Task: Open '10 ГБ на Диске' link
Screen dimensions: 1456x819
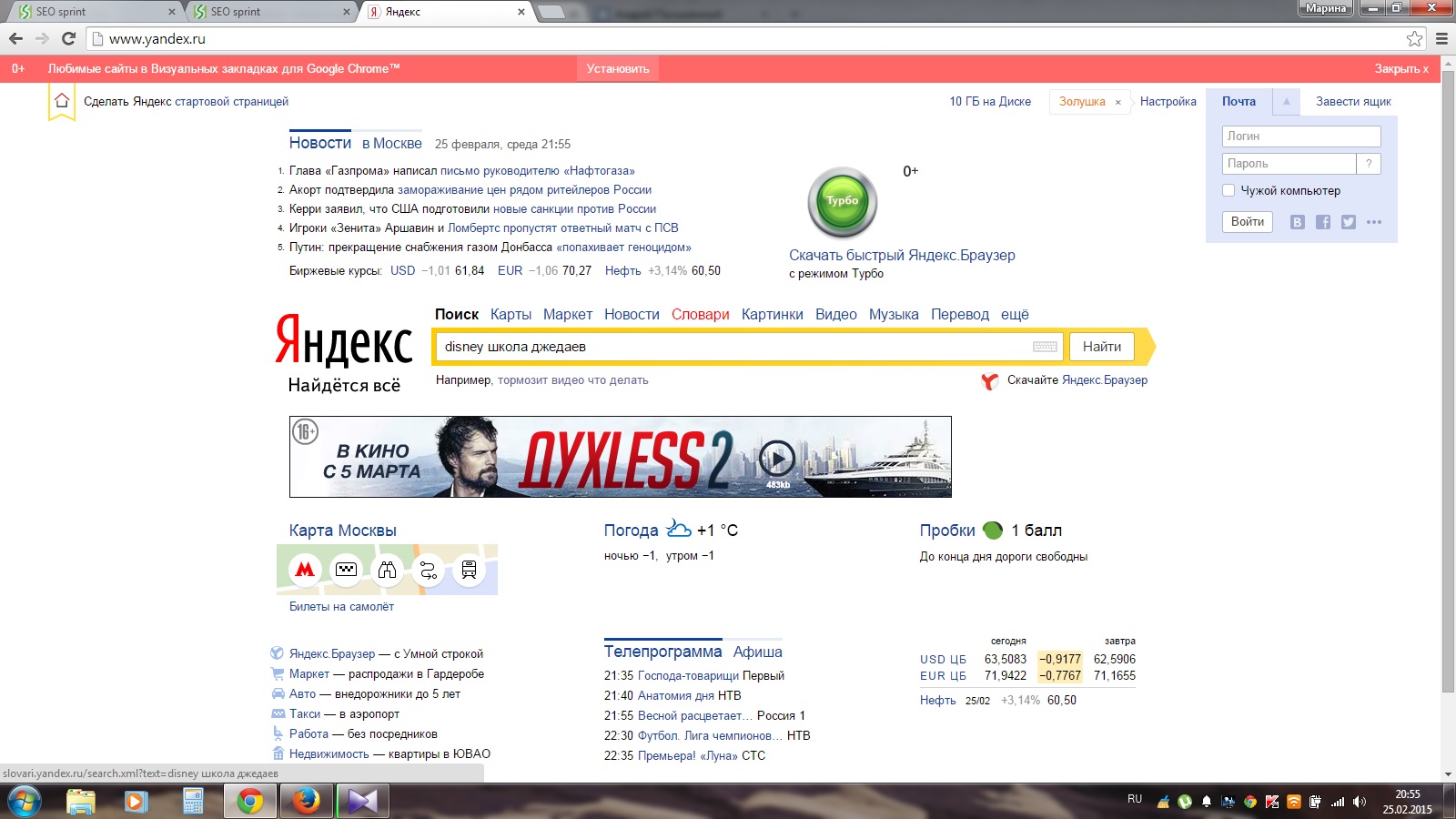Action: click(x=990, y=101)
